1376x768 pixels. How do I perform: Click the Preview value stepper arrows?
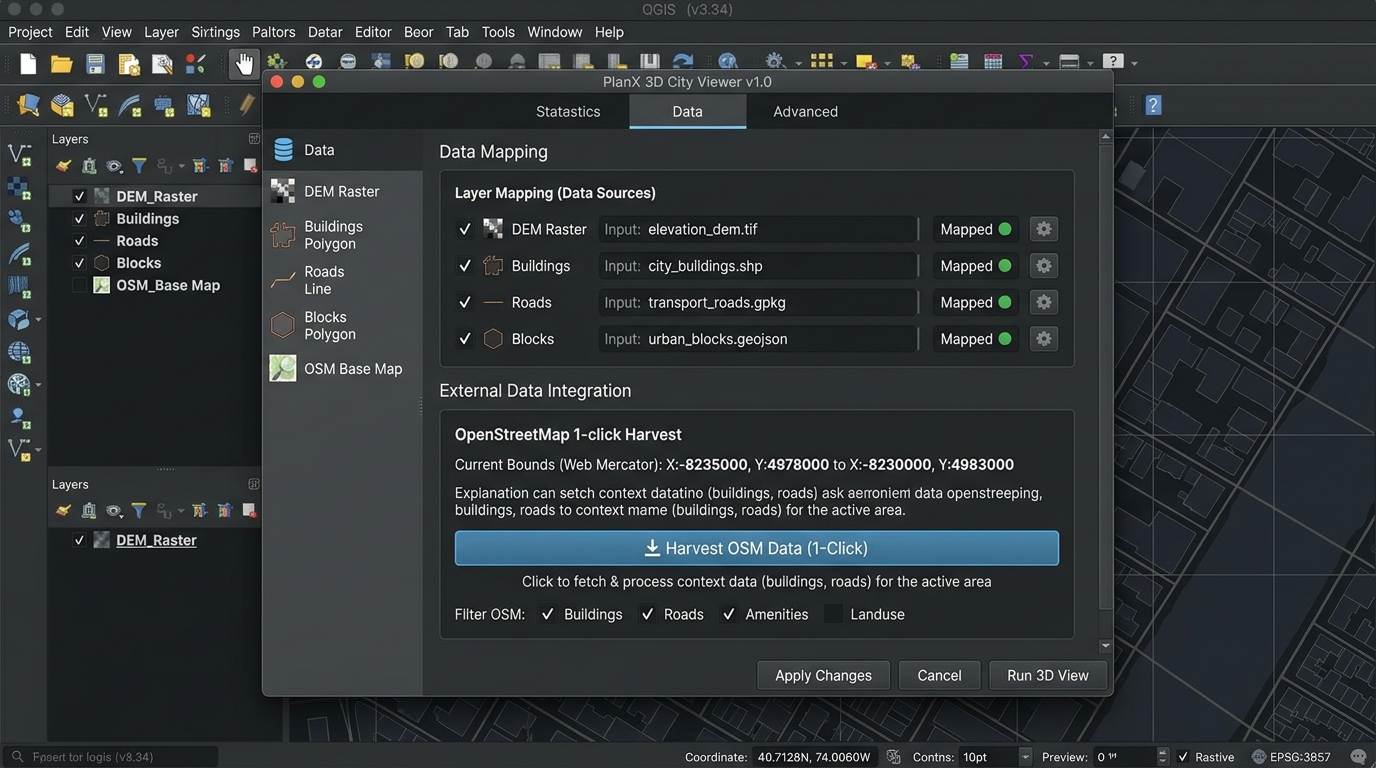[x=1162, y=757]
